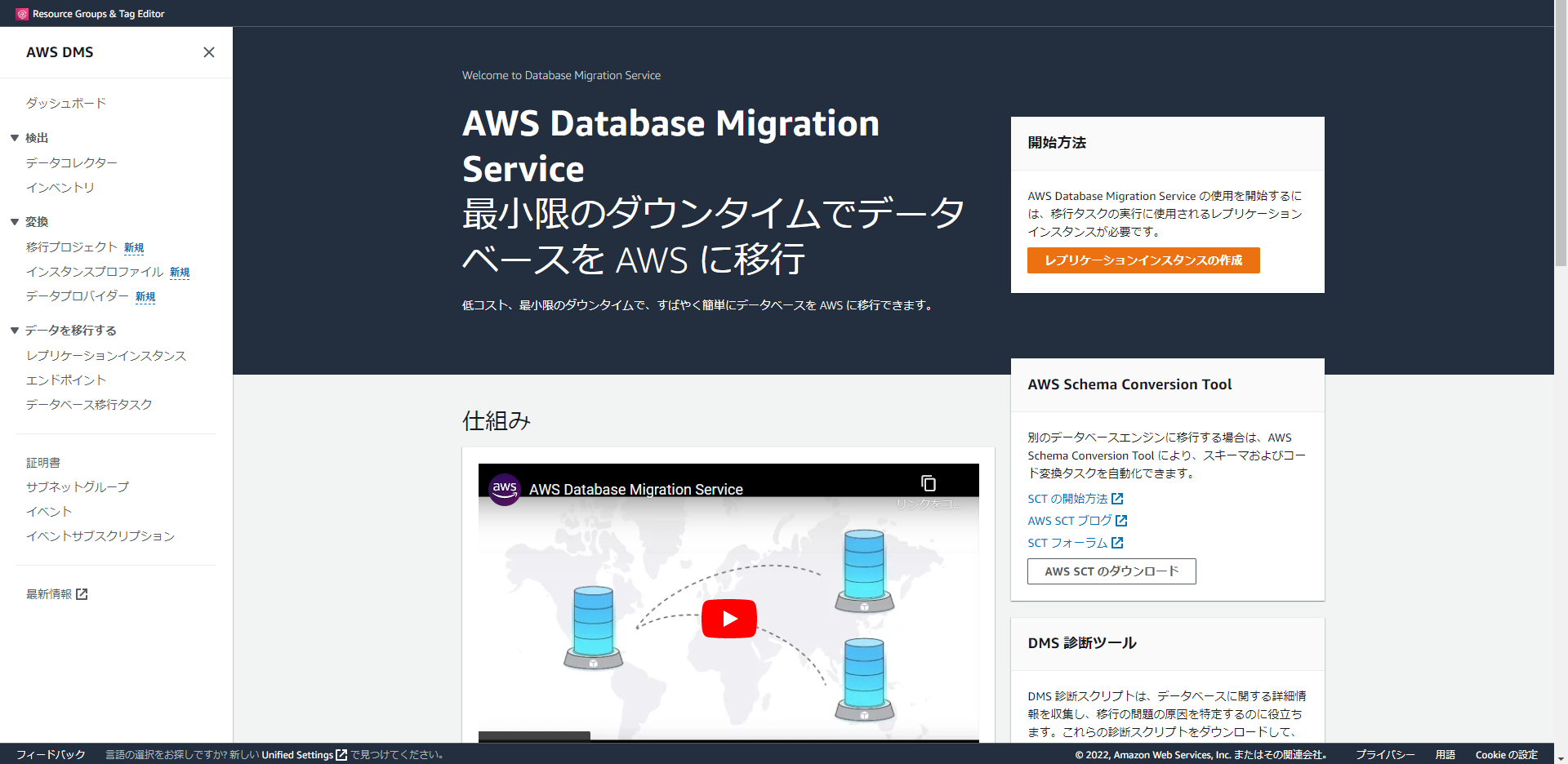The height and width of the screenshot is (764, 1568).
Task: Open 移行プロジェクト page
Action: [72, 247]
